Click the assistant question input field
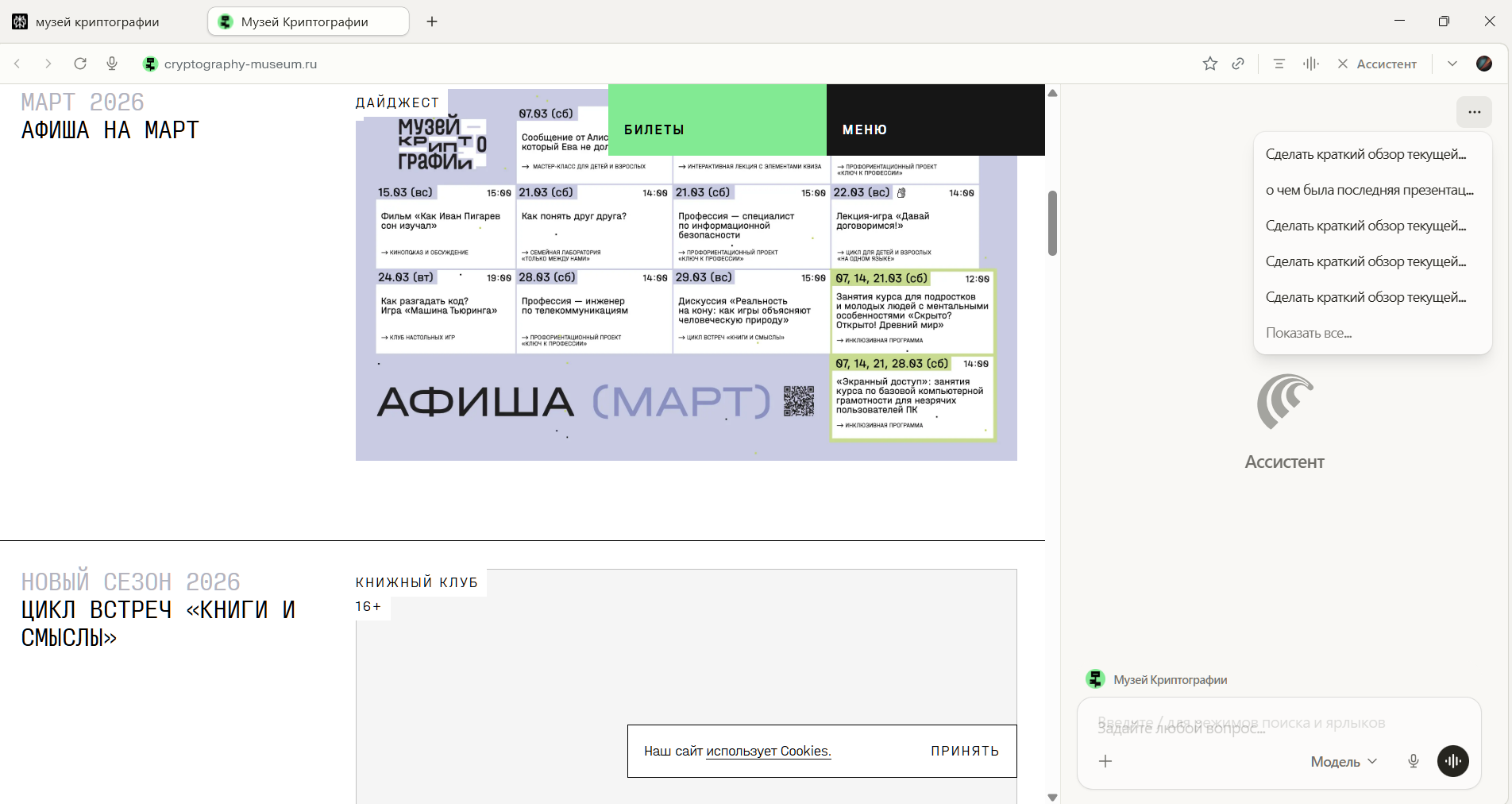Screen dimensions: 1512x804 (x=1271, y=726)
